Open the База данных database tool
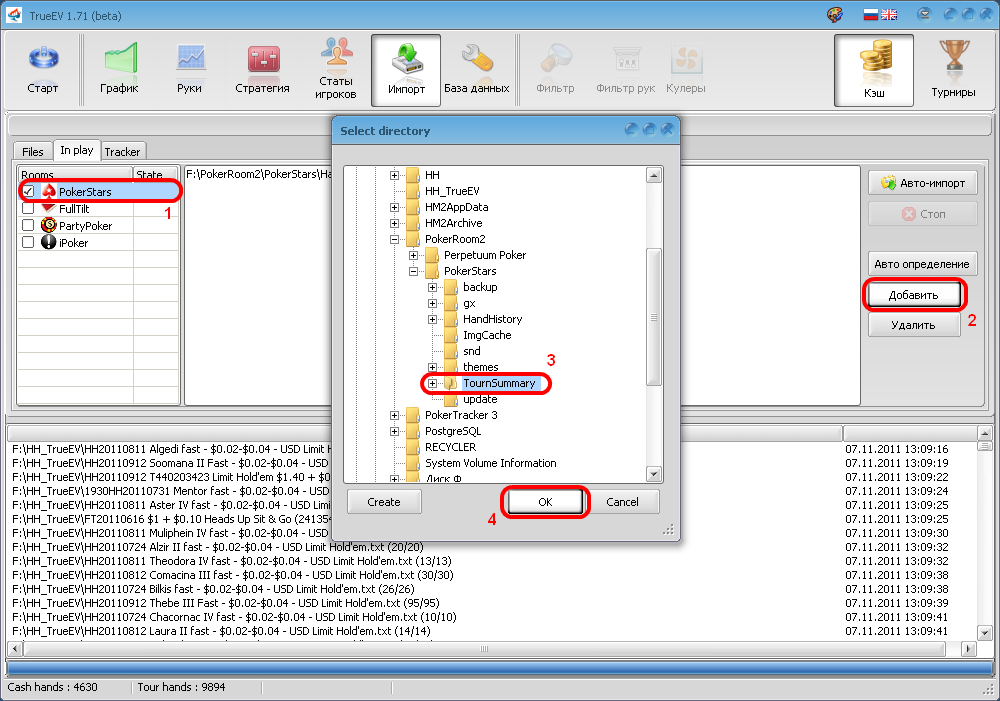Screen dimensions: 1000x701 pyautogui.click(x=476, y=70)
